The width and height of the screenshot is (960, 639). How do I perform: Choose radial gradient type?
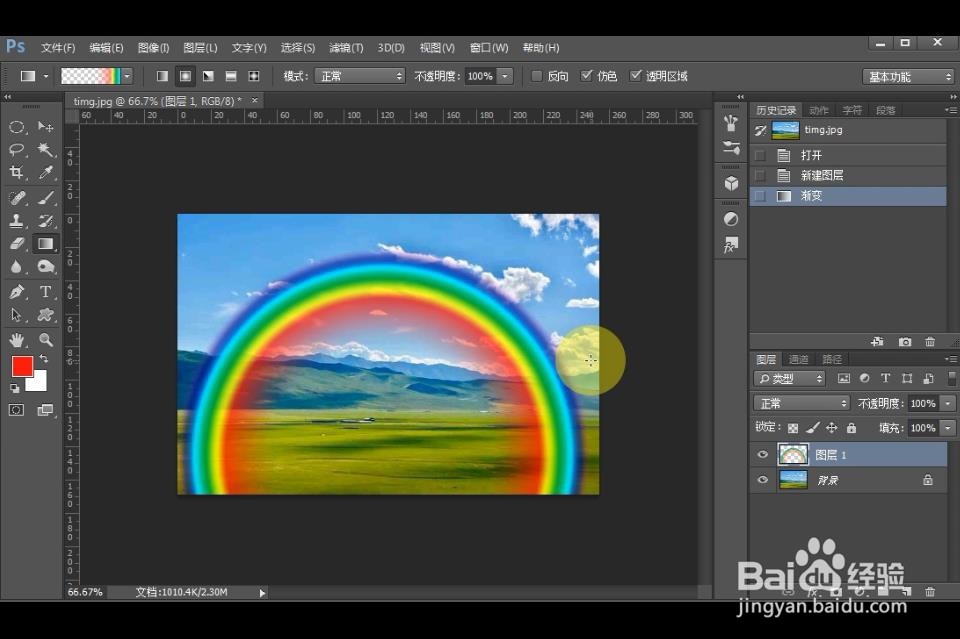pos(186,77)
